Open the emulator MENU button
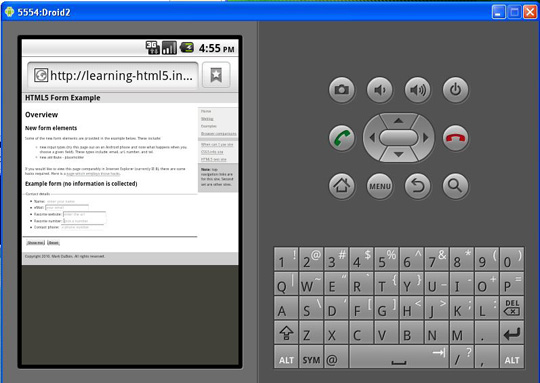The height and width of the screenshot is (383, 540). [380, 186]
